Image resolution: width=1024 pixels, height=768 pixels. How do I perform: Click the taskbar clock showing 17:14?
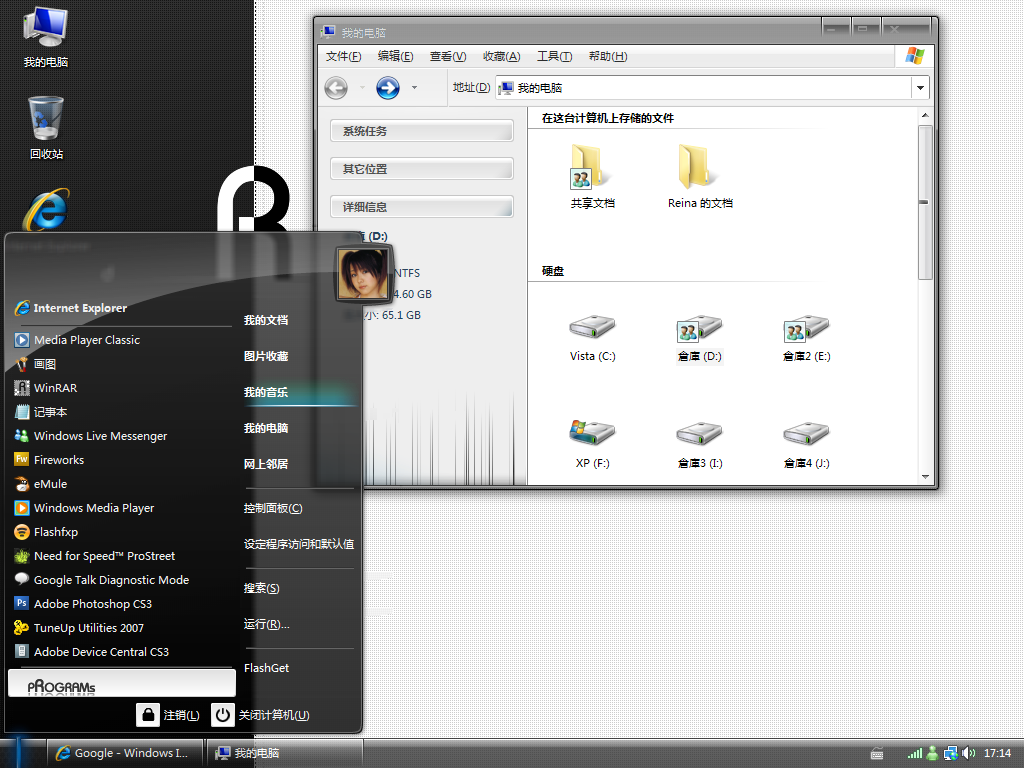pyautogui.click(x=997, y=753)
